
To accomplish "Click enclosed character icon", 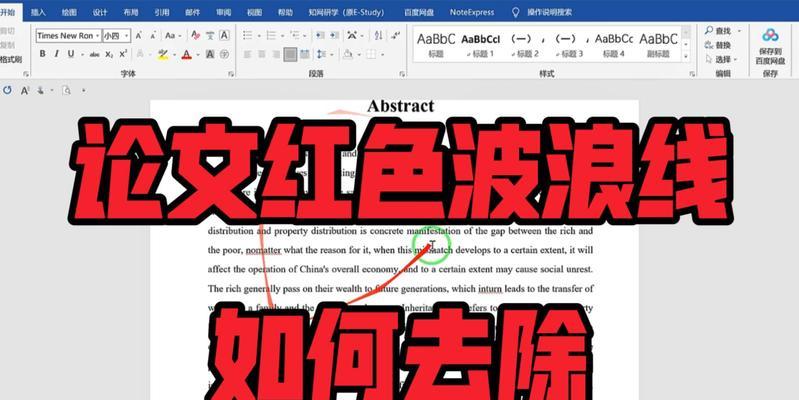I will point(224,54).
